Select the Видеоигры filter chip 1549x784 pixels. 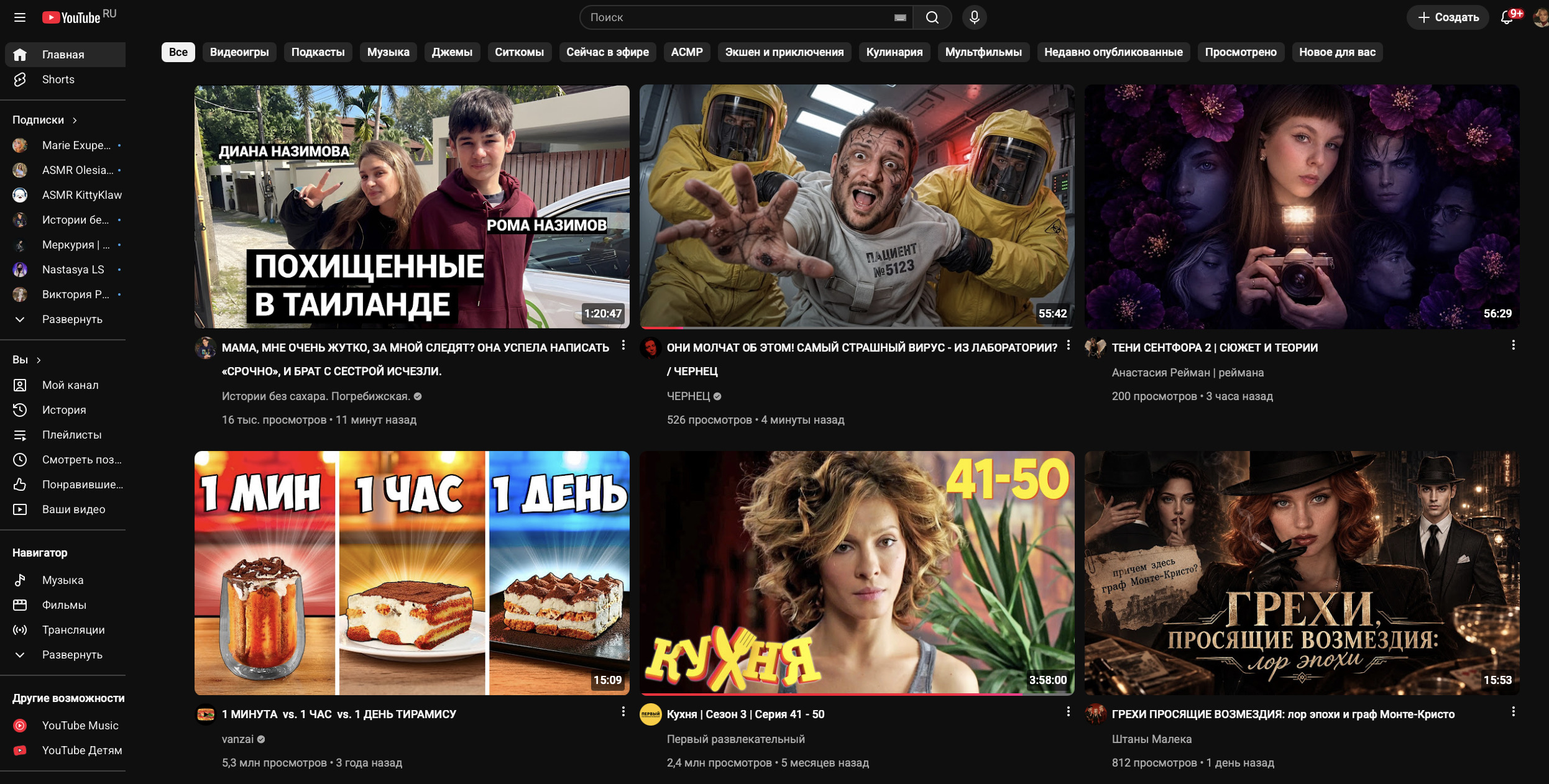[239, 52]
